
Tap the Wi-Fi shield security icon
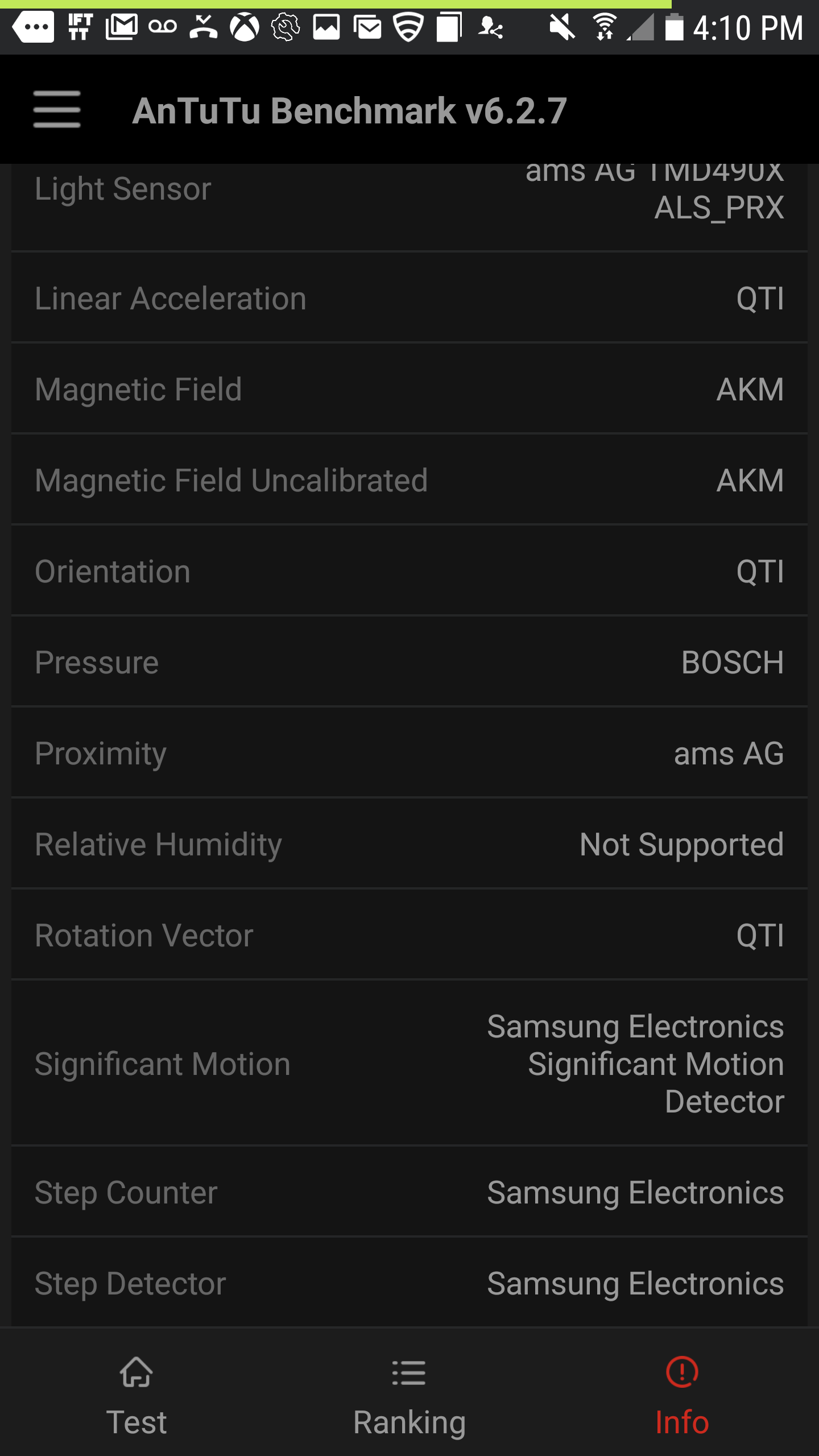pos(408,27)
